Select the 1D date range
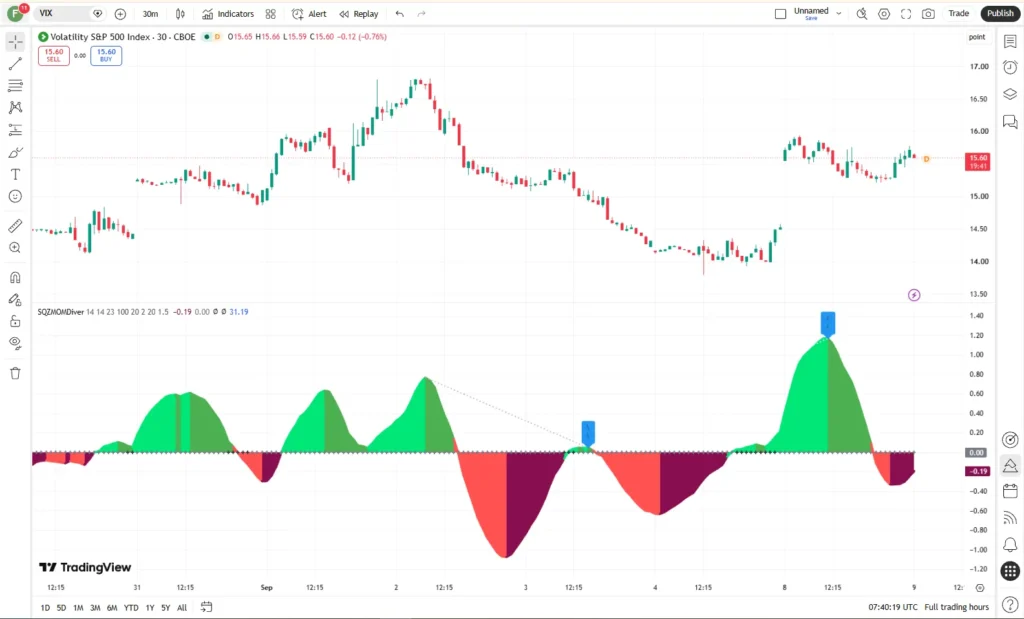Viewport: 1024px width, 619px height. 45,608
